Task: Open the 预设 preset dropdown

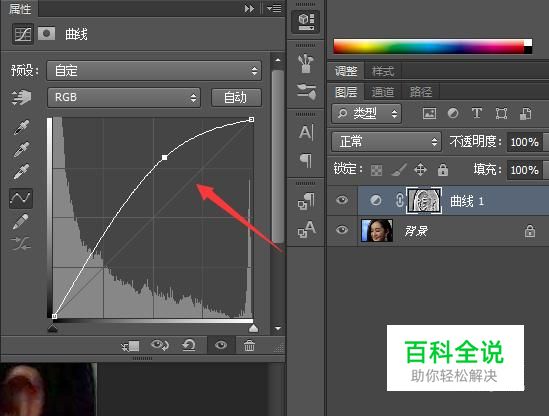Action: click(154, 71)
